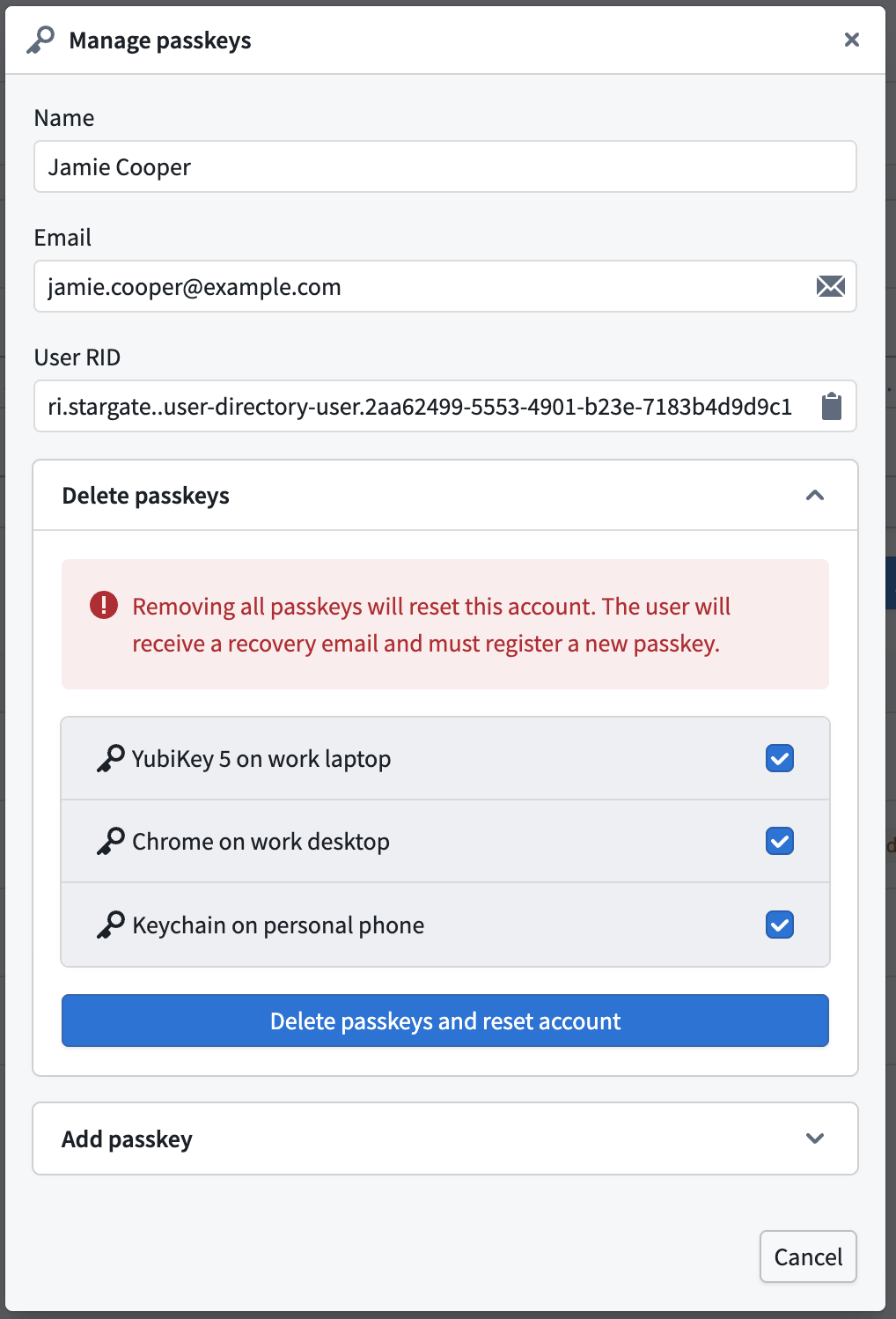Collapse Delete passkeys section with chevron
Screen dimensions: 896x1319
[815, 495]
